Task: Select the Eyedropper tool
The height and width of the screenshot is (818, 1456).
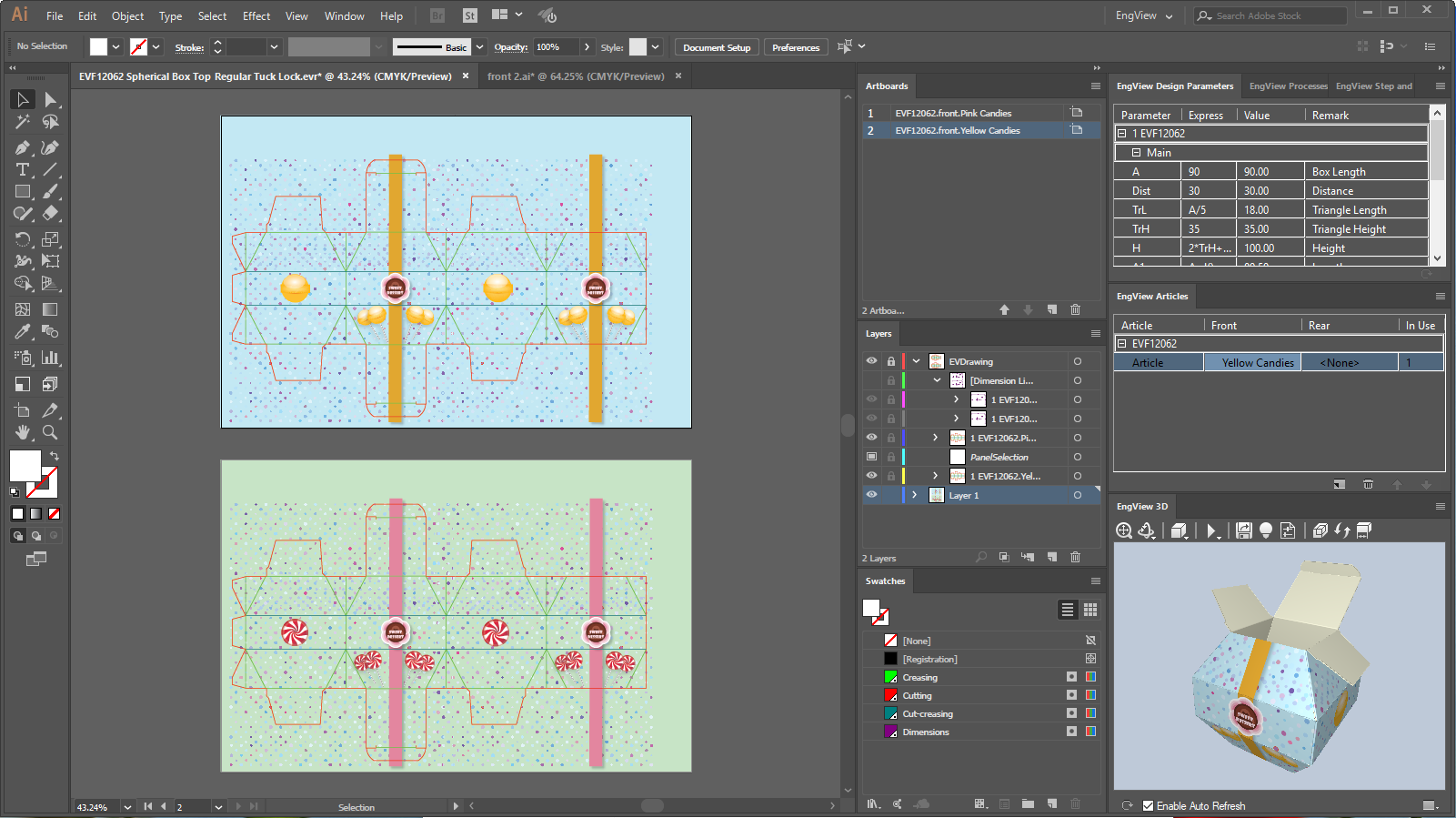Action: click(23, 332)
